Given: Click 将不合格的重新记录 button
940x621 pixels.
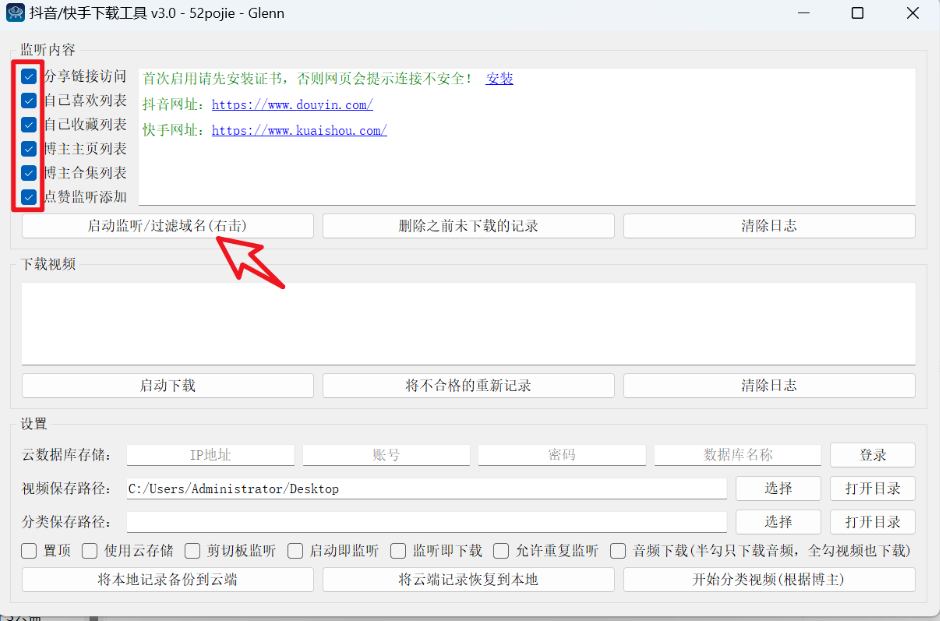Looking at the screenshot, I should tap(468, 385).
